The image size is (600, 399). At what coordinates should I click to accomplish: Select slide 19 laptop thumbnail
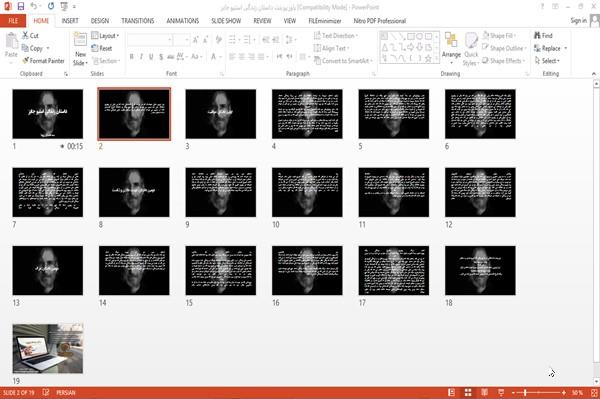47,349
